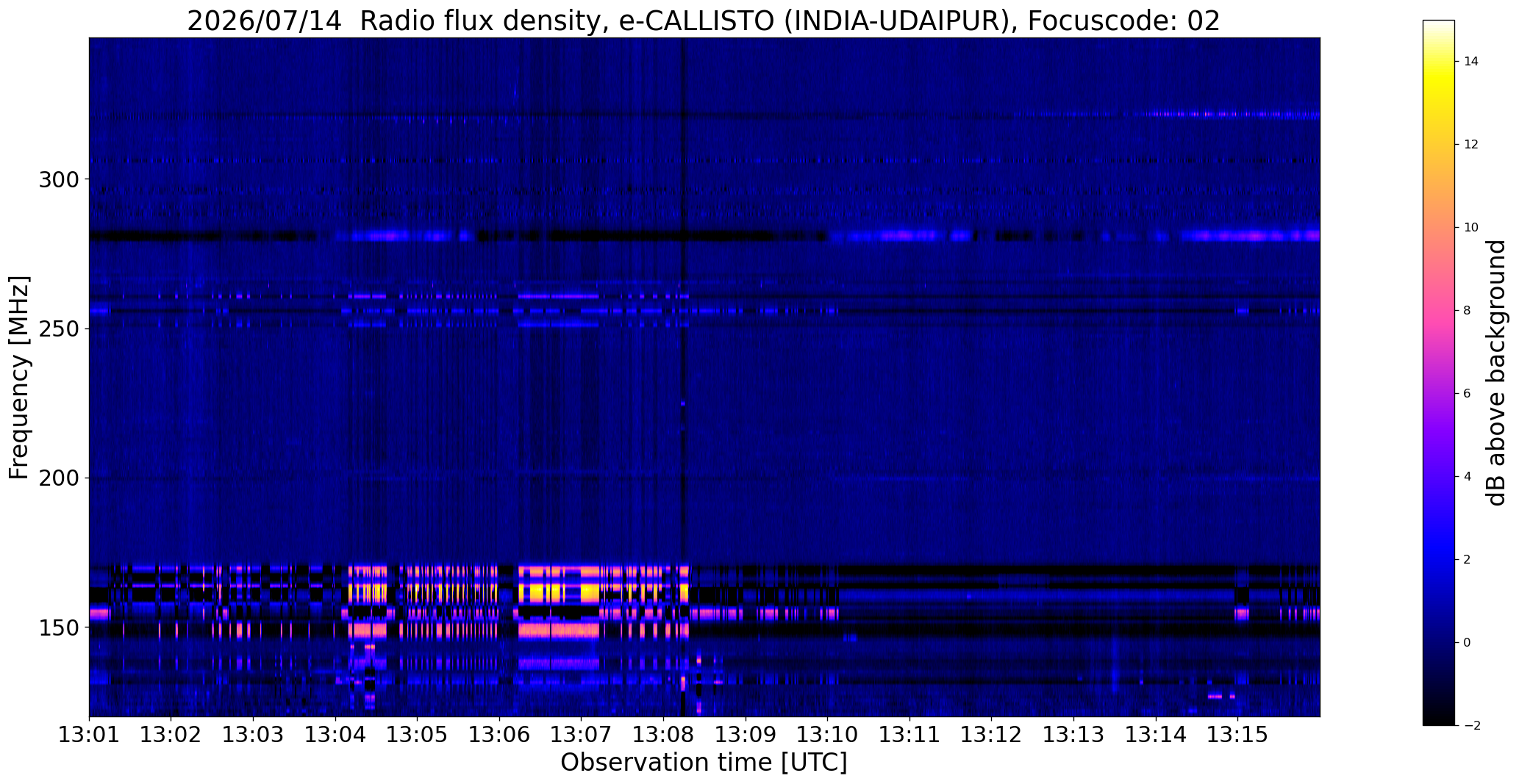Click the 250 MHz frequency tick label
The image size is (1519, 784).
[x=57, y=328]
